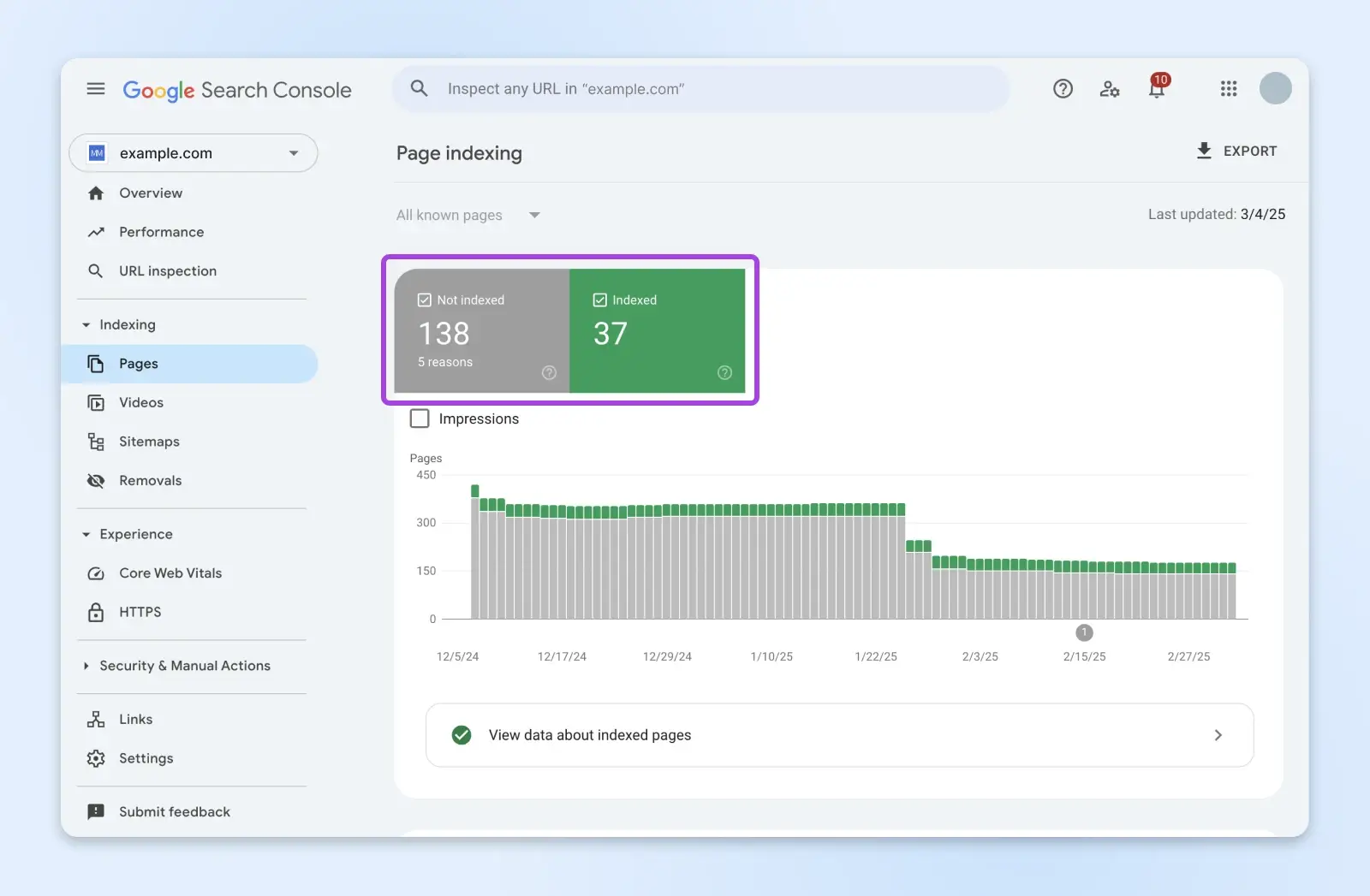Expand Security & Manual Actions section

184,666
